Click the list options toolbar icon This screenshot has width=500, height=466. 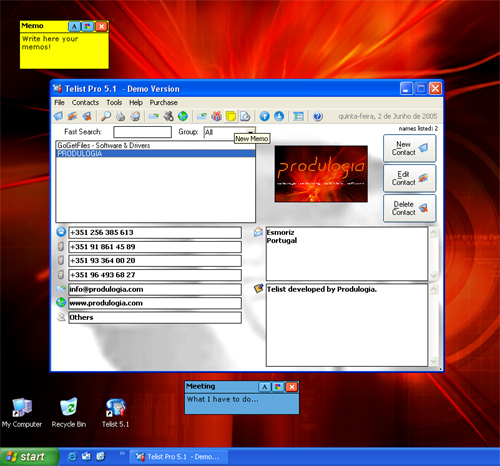tap(298, 116)
